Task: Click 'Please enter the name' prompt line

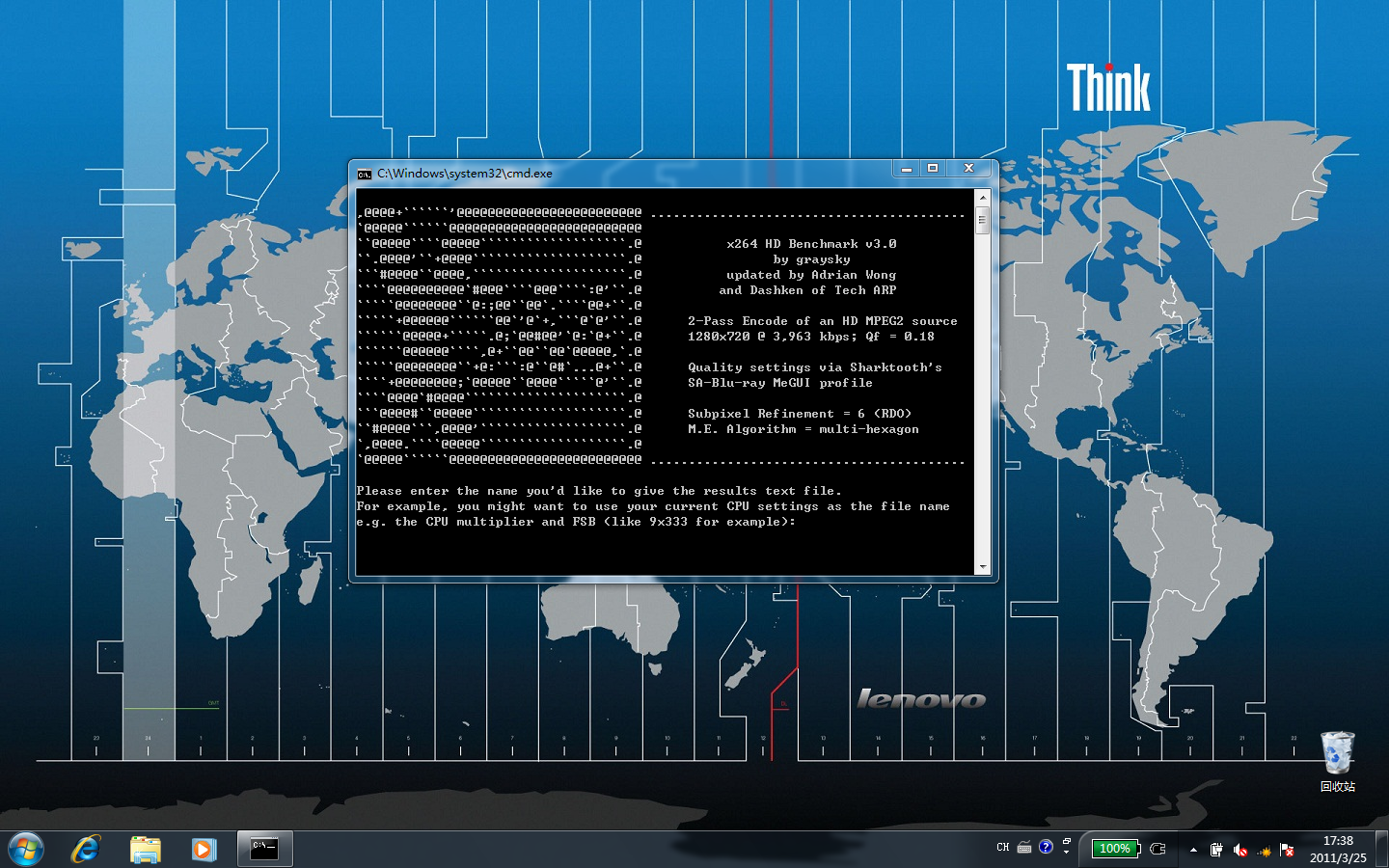Action: pos(599,491)
